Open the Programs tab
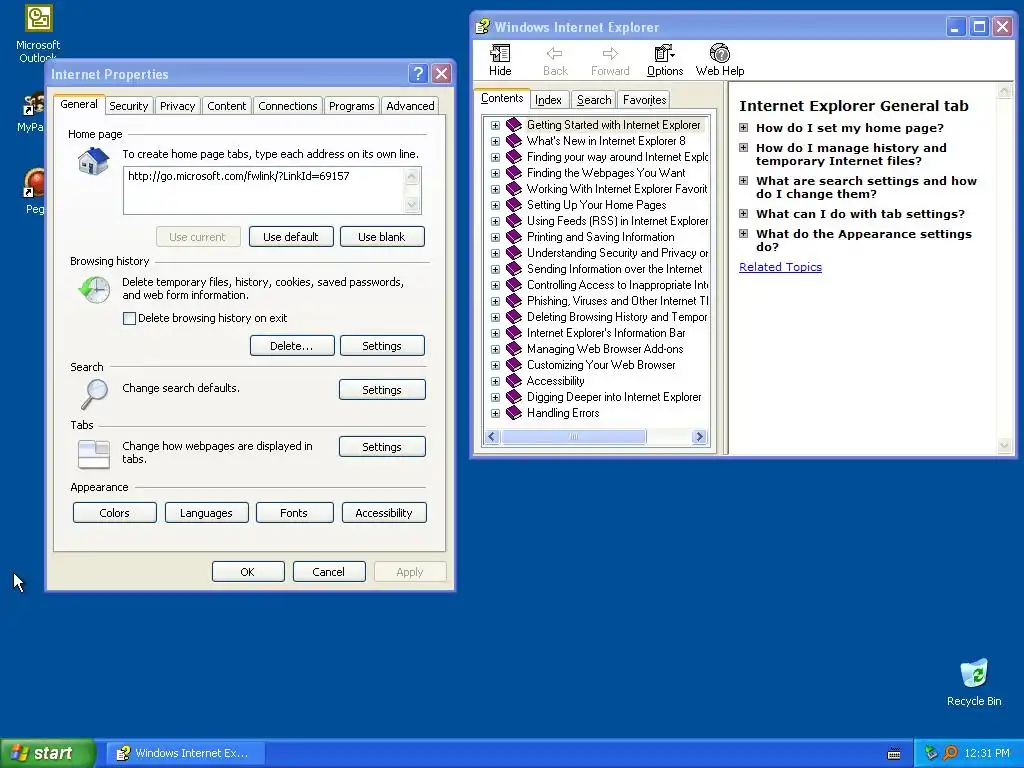This screenshot has width=1024, height=768. tap(351, 106)
